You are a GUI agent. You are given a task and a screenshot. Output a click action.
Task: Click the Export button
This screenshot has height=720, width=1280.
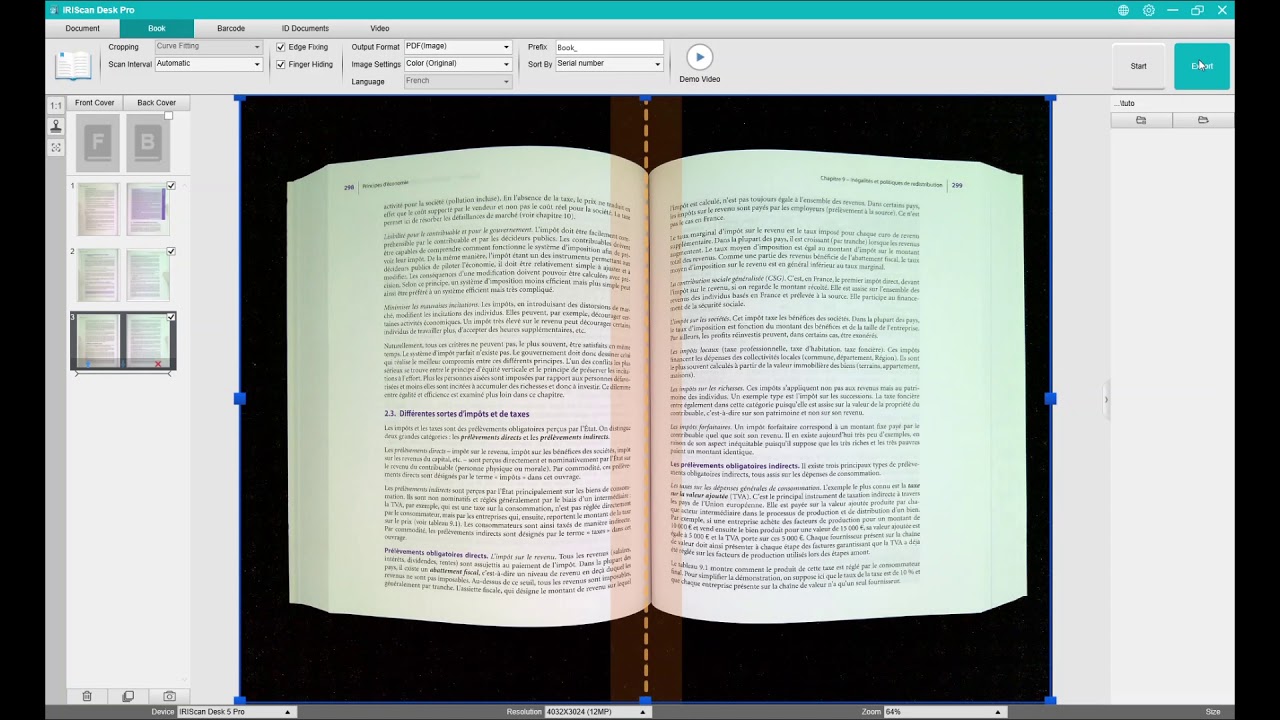click(1202, 66)
